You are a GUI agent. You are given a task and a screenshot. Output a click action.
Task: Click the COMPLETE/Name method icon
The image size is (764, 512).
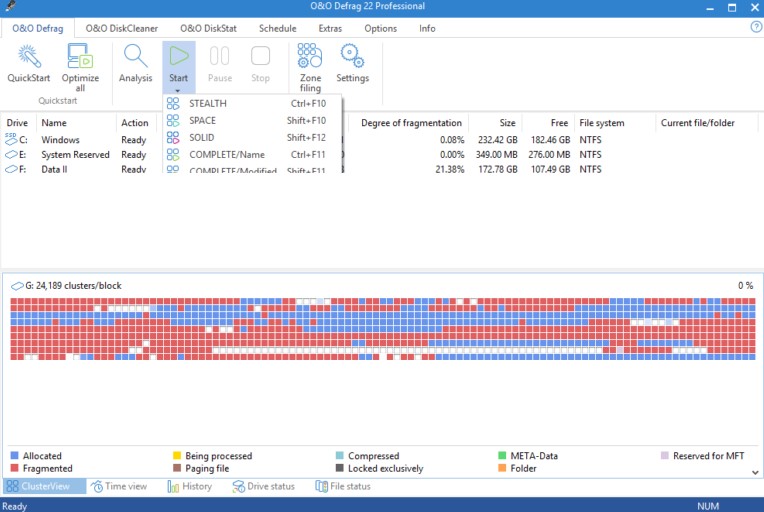[173, 154]
